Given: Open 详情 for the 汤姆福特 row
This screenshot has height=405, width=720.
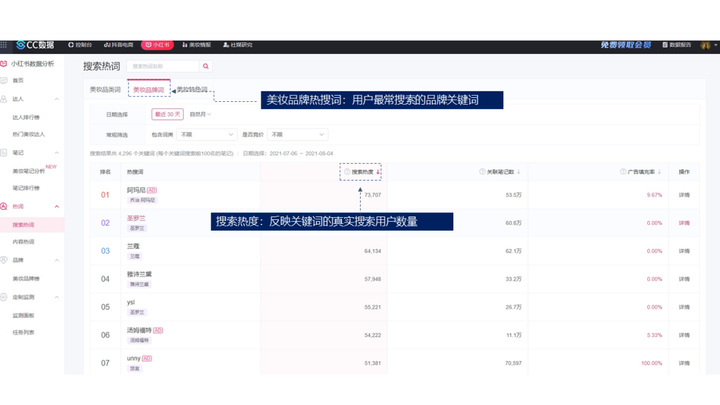Looking at the screenshot, I should (684, 335).
